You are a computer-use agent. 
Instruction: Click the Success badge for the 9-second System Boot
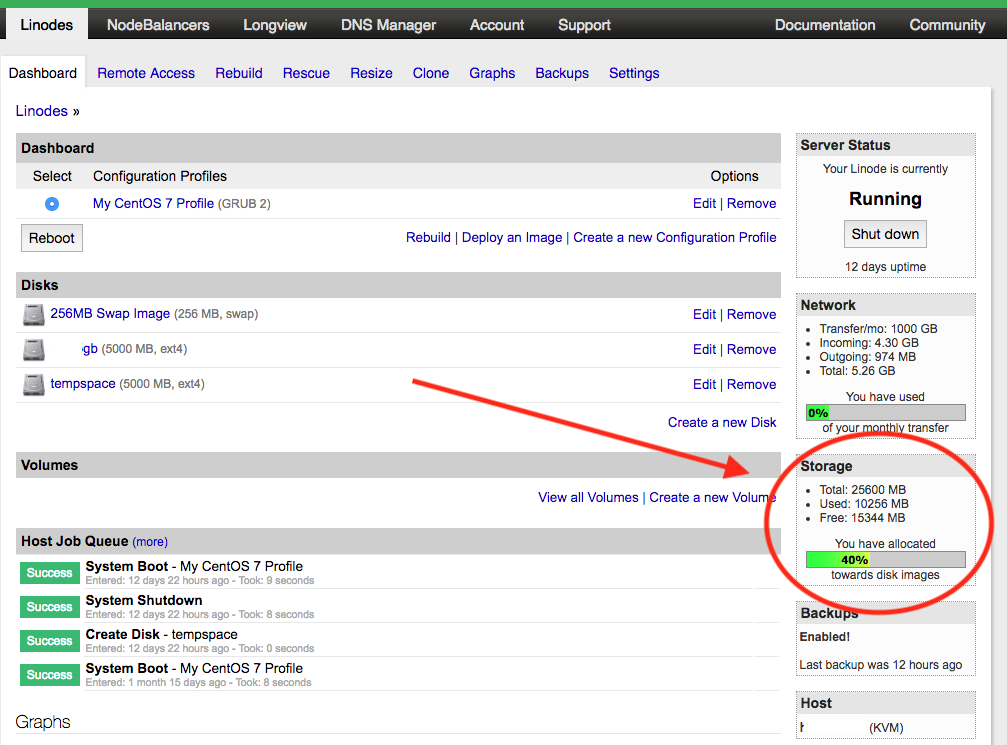pos(49,573)
